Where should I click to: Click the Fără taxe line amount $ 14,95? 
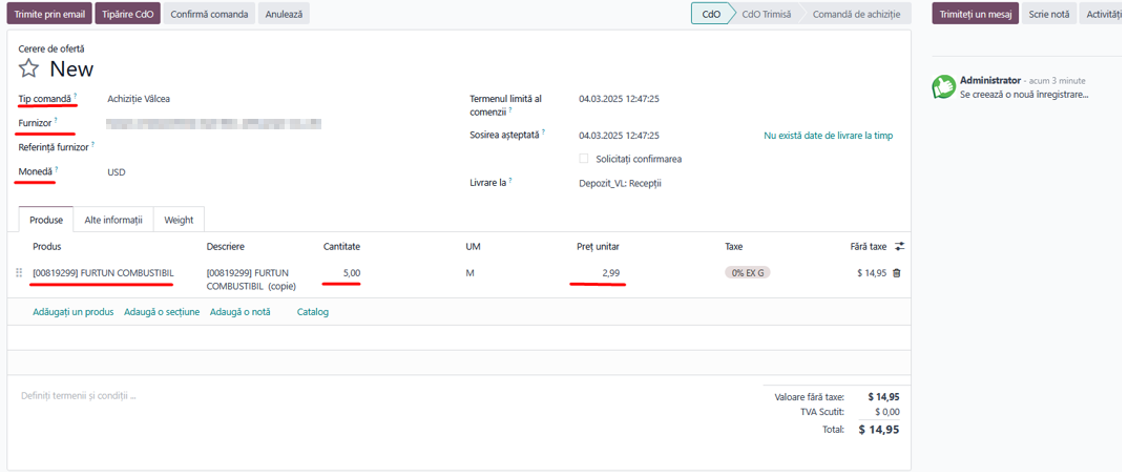click(x=872, y=272)
